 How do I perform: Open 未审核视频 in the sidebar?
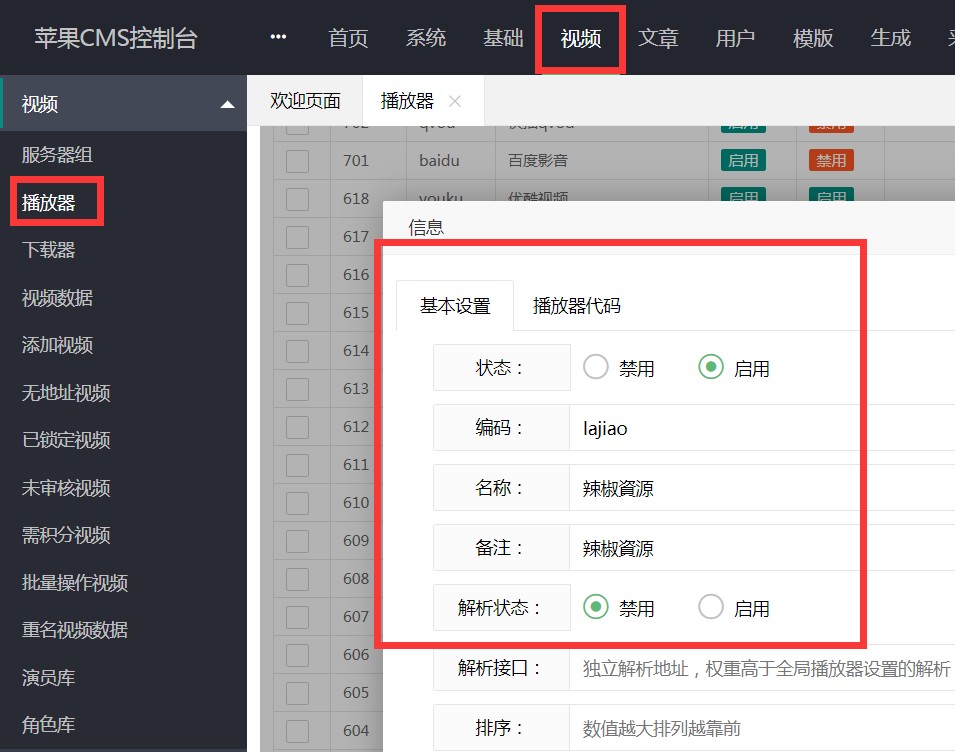[66, 488]
